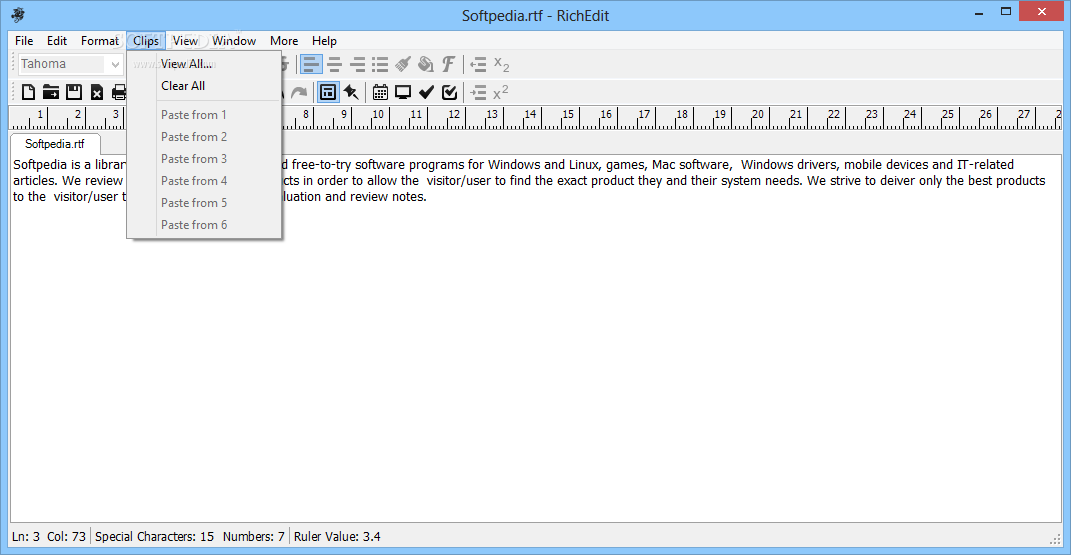Image resolution: width=1071 pixels, height=555 pixels.
Task: Apply a bulleted list
Action: (380, 65)
